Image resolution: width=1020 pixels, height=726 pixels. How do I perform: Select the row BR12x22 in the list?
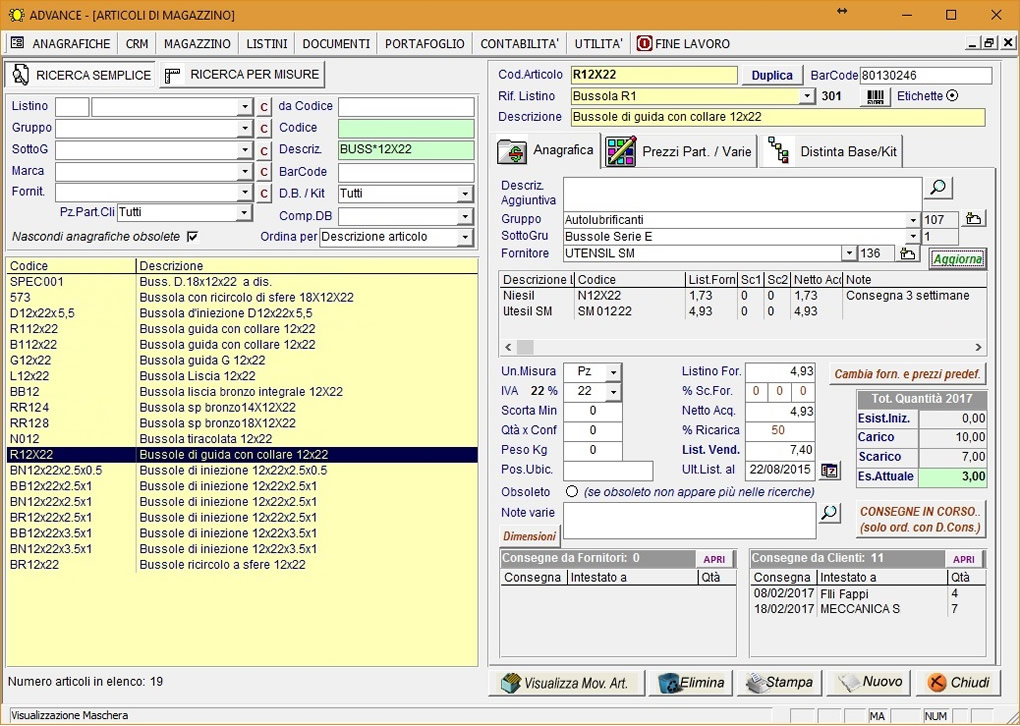pos(242,565)
